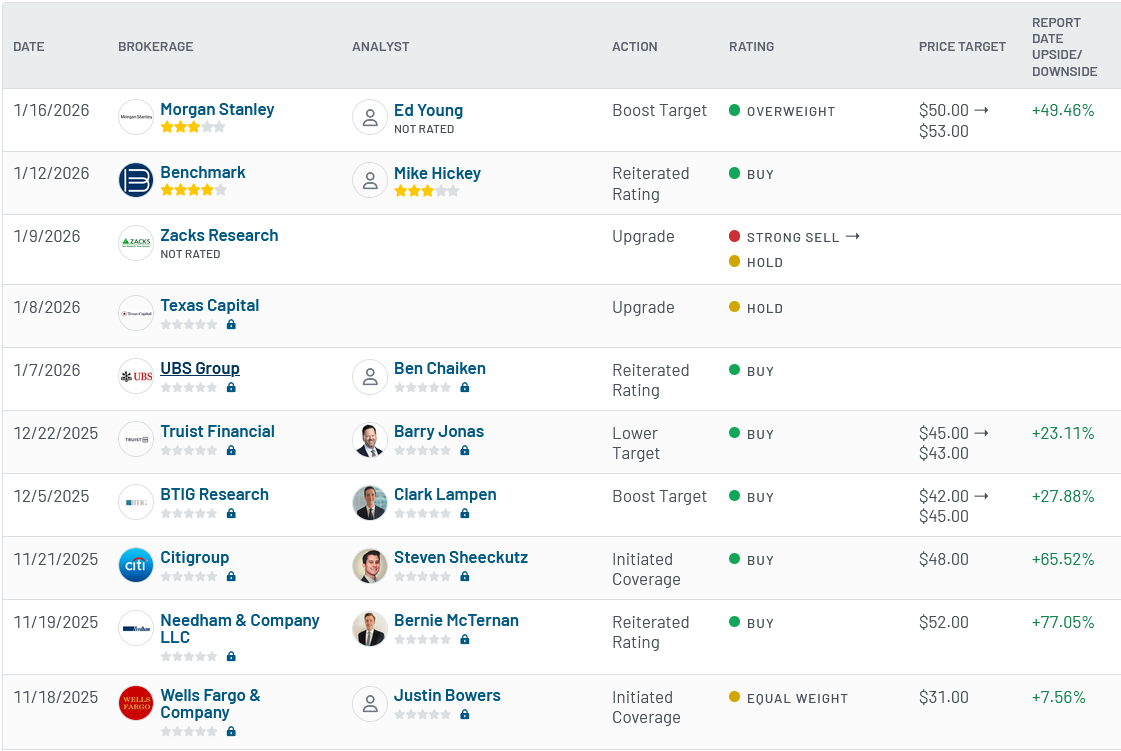
Task: Open the Texas Capital brokerage link
Action: pyautogui.click(x=209, y=305)
